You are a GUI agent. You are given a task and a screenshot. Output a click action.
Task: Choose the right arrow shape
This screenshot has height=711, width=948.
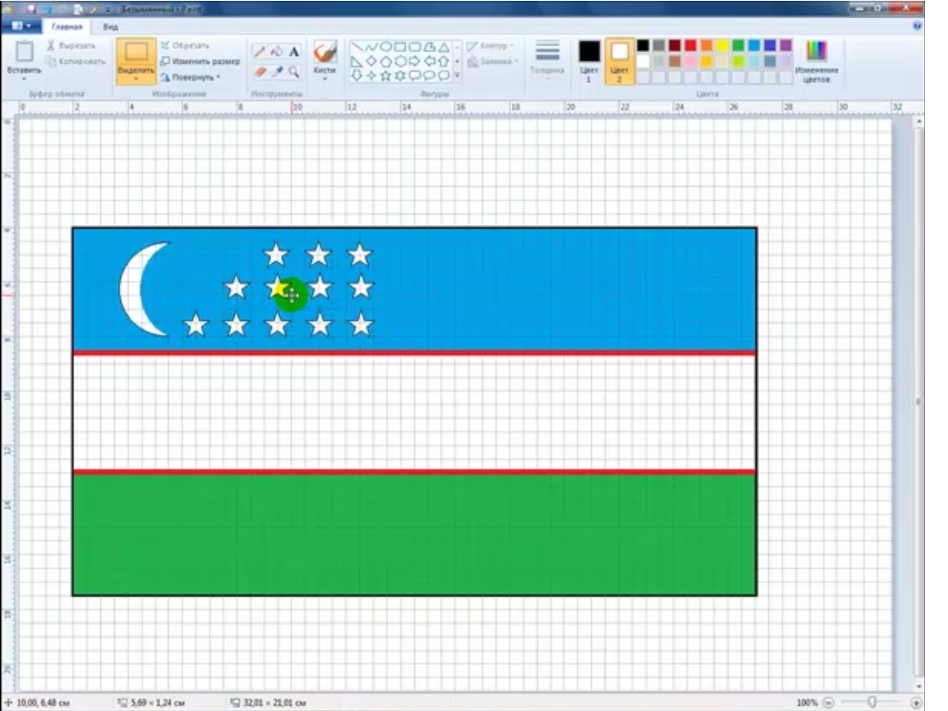coord(415,61)
